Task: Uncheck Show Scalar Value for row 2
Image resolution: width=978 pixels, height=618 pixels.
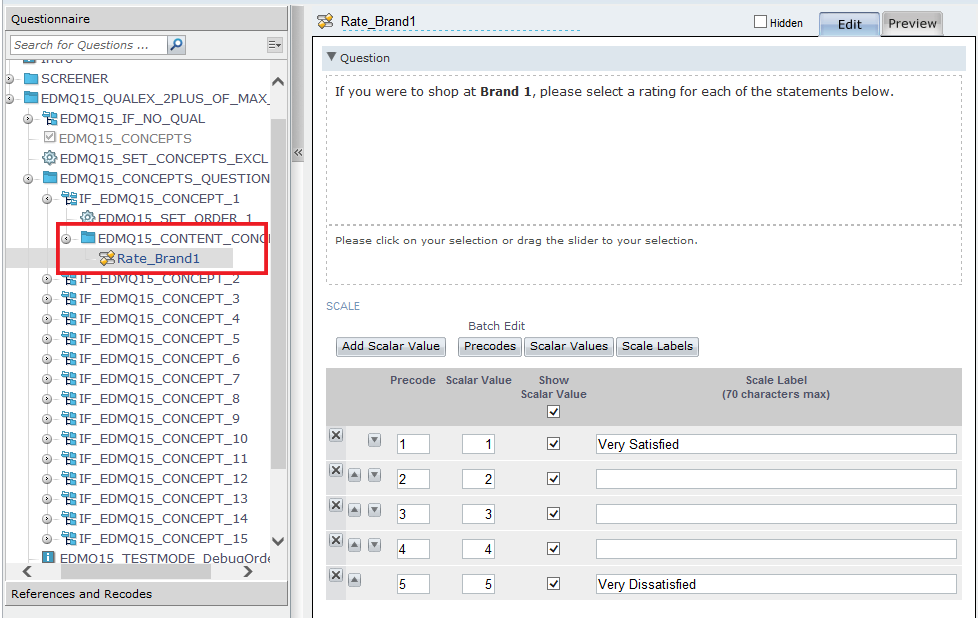Action: [x=553, y=478]
